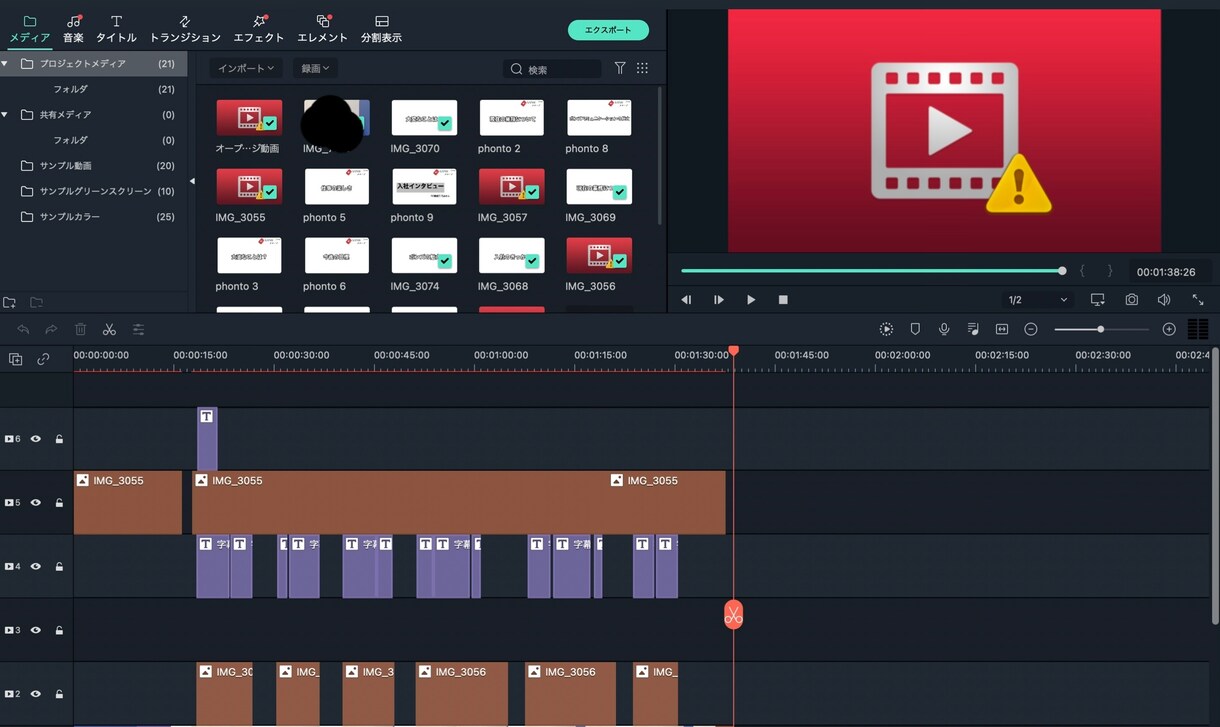The image size is (1220, 727).
Task: Zoom in timeline with plus icon
Action: (1169, 329)
